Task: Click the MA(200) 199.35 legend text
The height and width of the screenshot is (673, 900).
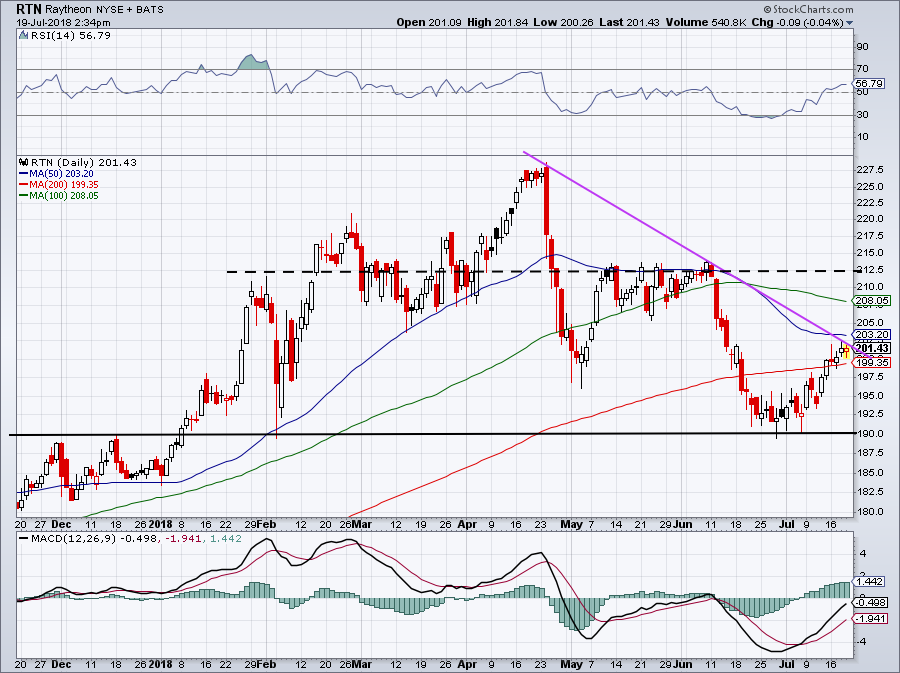Action: point(64,184)
